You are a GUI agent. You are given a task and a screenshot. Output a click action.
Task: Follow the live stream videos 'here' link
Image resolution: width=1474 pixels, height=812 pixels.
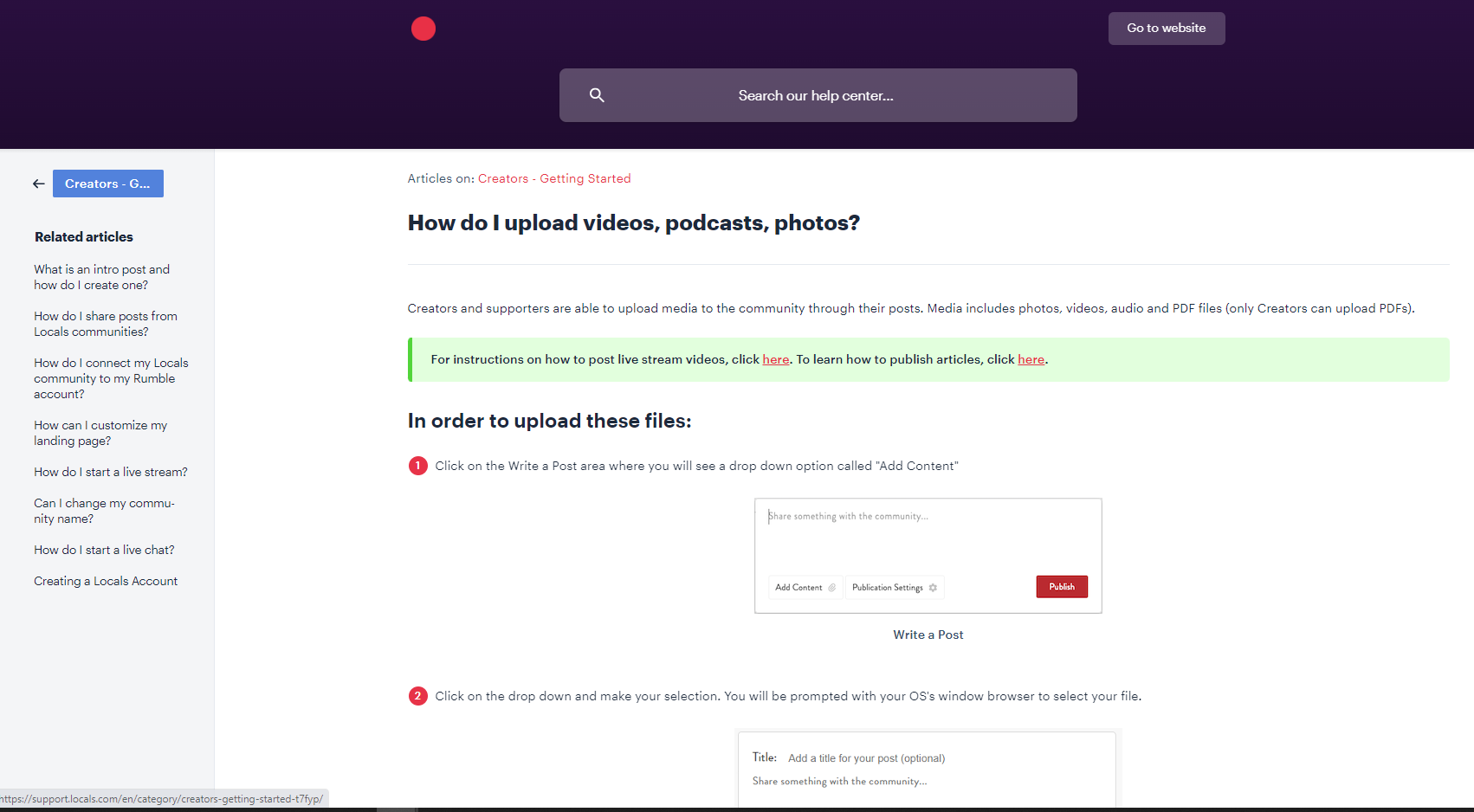[776, 359]
